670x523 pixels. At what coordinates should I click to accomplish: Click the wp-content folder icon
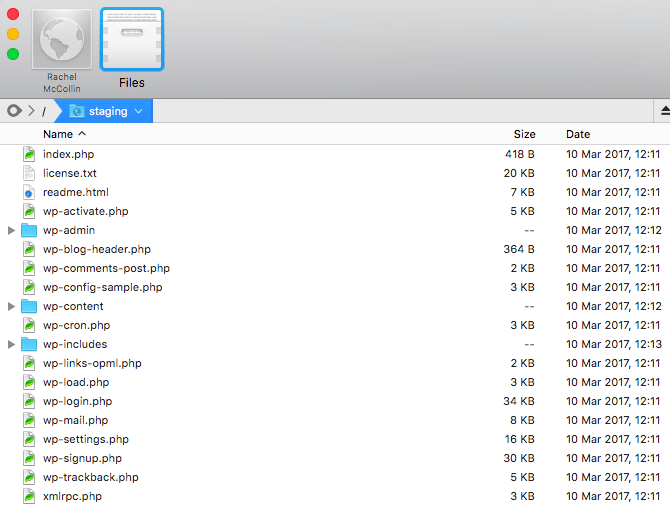click(x=29, y=306)
